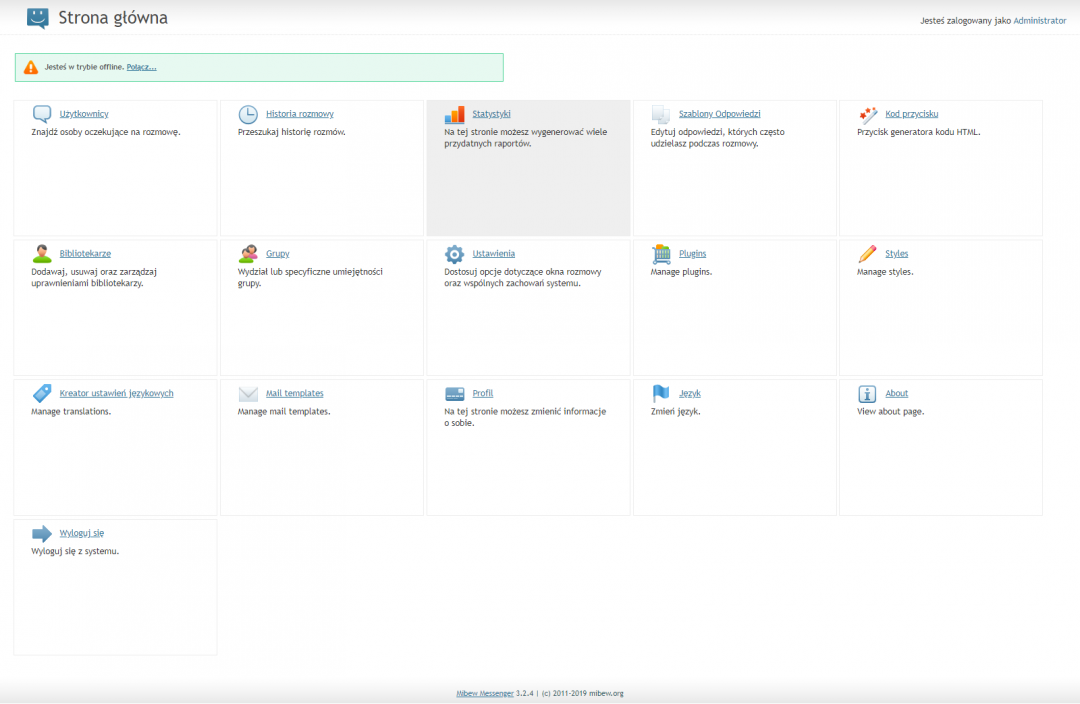Click the Użytkownicy speech bubble icon
This screenshot has width=1080, height=704.
(42, 114)
